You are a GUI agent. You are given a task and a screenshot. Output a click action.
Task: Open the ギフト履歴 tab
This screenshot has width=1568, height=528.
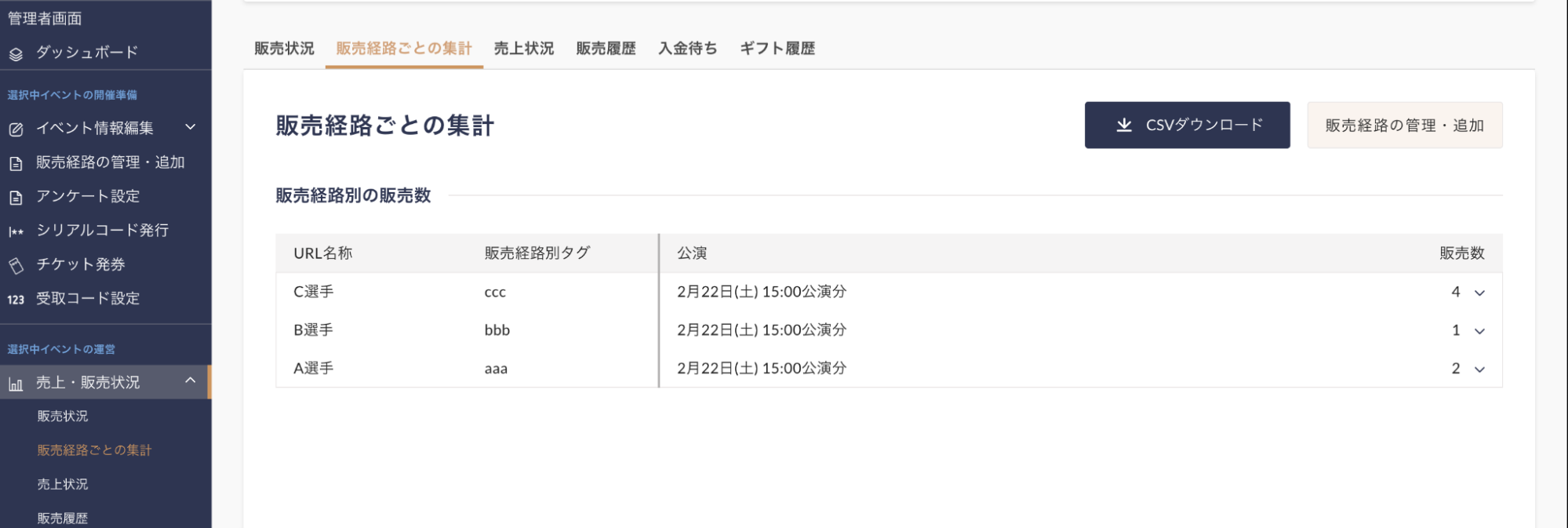tap(777, 49)
